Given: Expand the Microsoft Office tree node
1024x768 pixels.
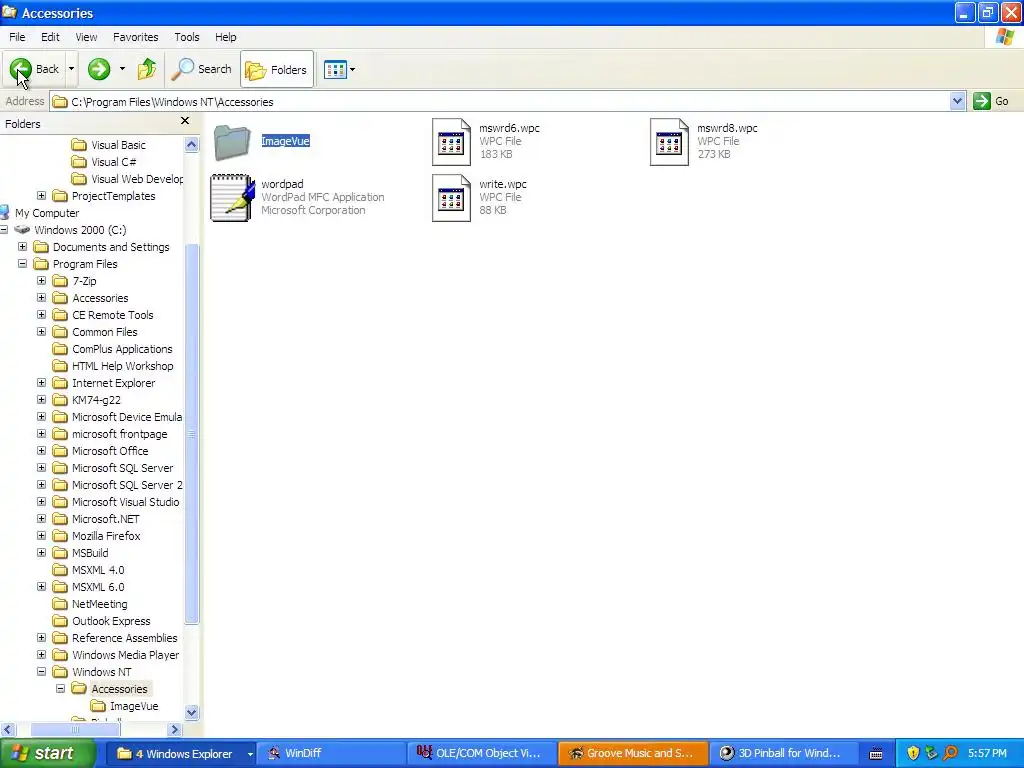Looking at the screenshot, I should point(41,451).
